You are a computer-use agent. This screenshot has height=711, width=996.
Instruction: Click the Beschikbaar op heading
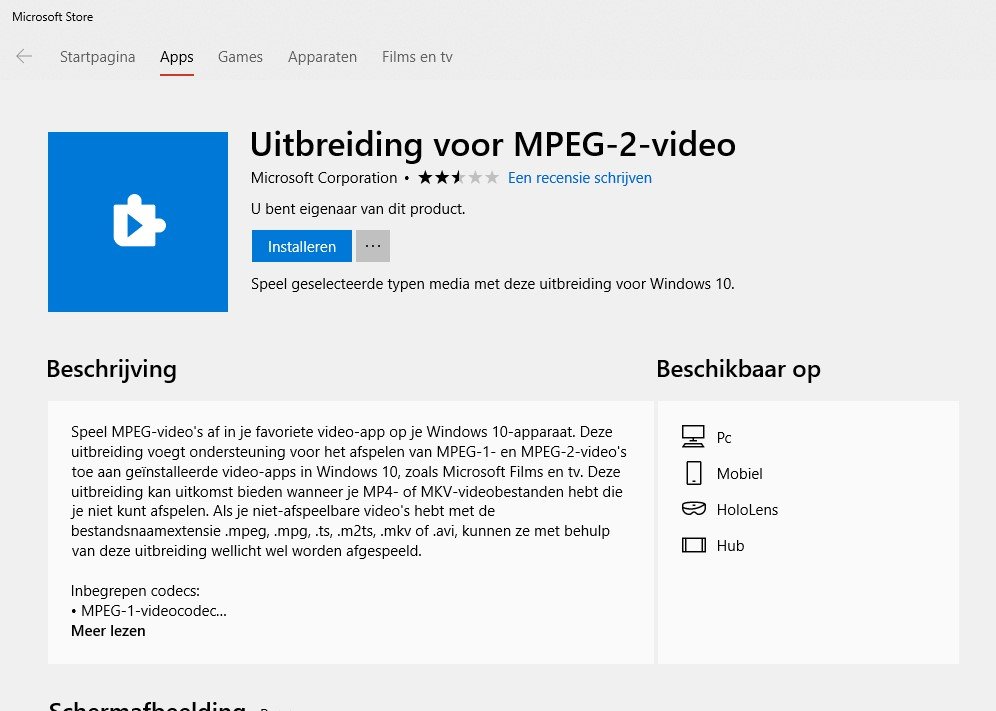738,369
